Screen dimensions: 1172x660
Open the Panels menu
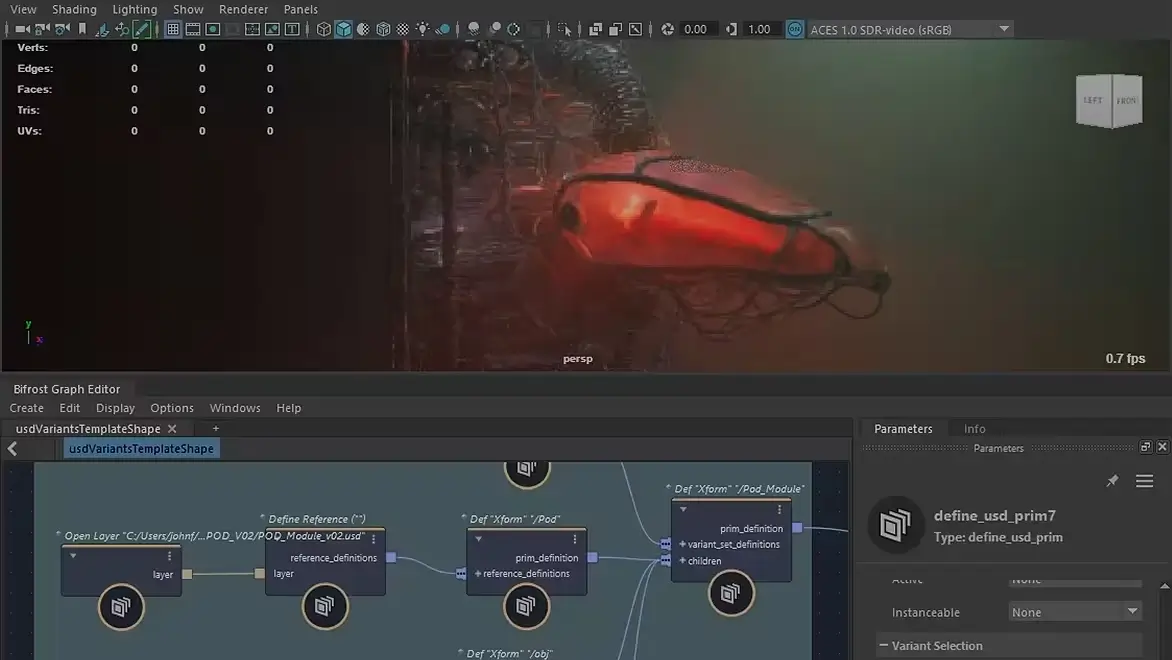(301, 9)
